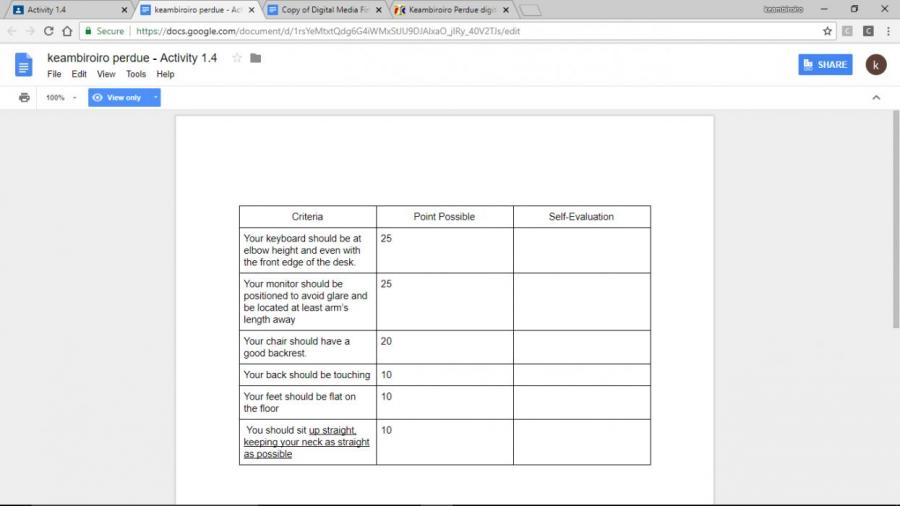Open the account avatar 'k'
Viewport: 900px width, 506px height.
[875, 65]
